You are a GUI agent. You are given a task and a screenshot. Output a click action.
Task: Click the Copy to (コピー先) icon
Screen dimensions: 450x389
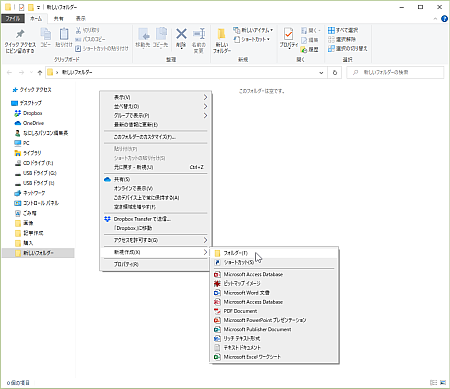(161, 34)
